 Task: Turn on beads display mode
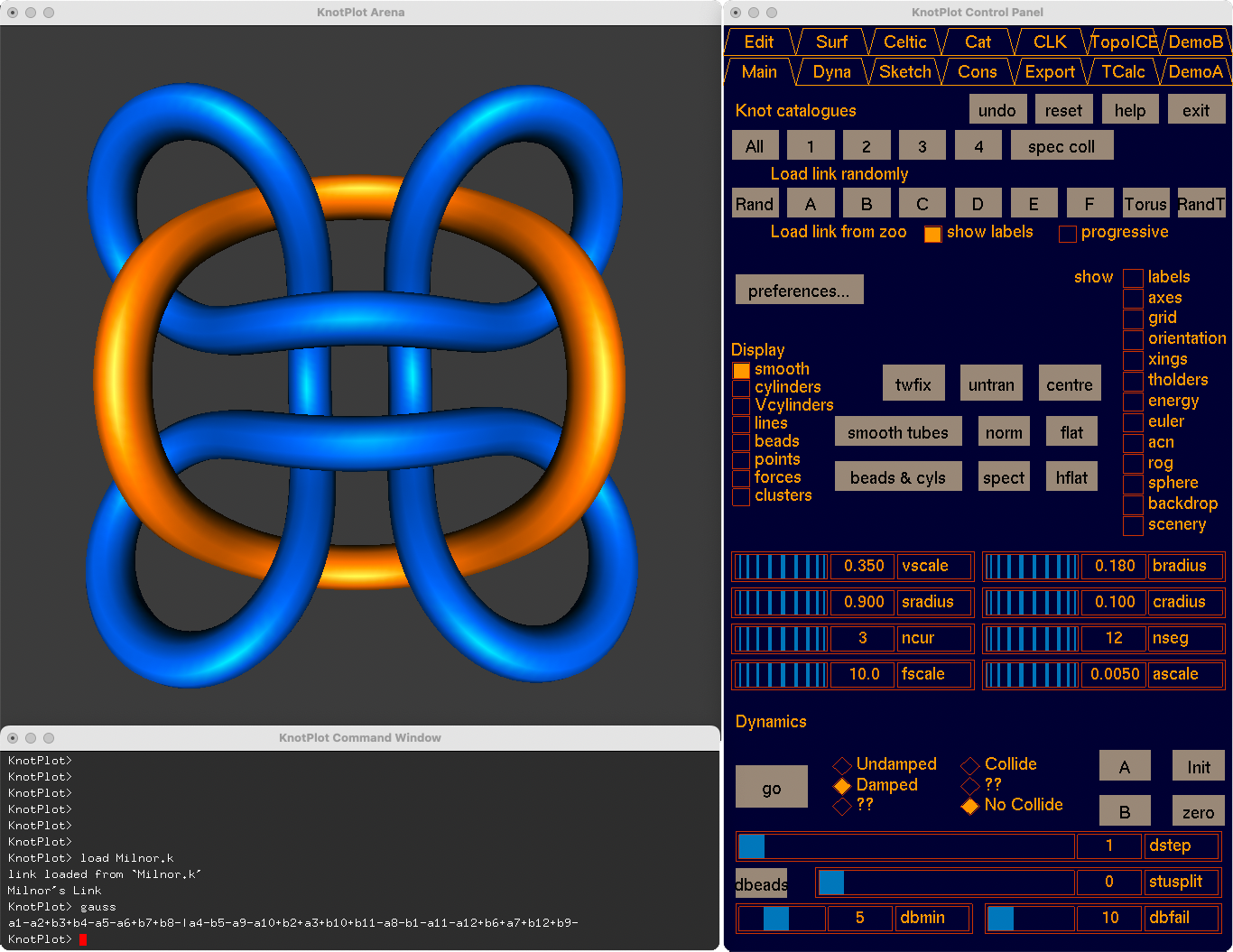(741, 442)
